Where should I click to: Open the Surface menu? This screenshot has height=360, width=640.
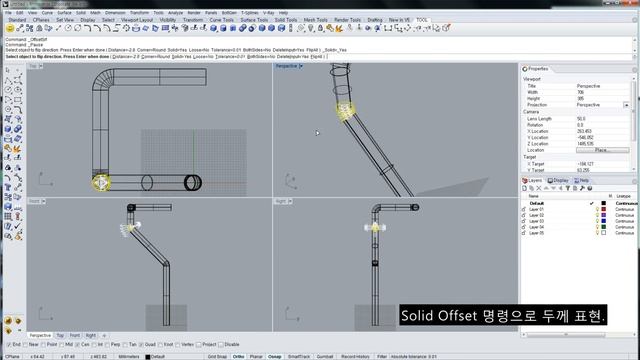[64, 13]
